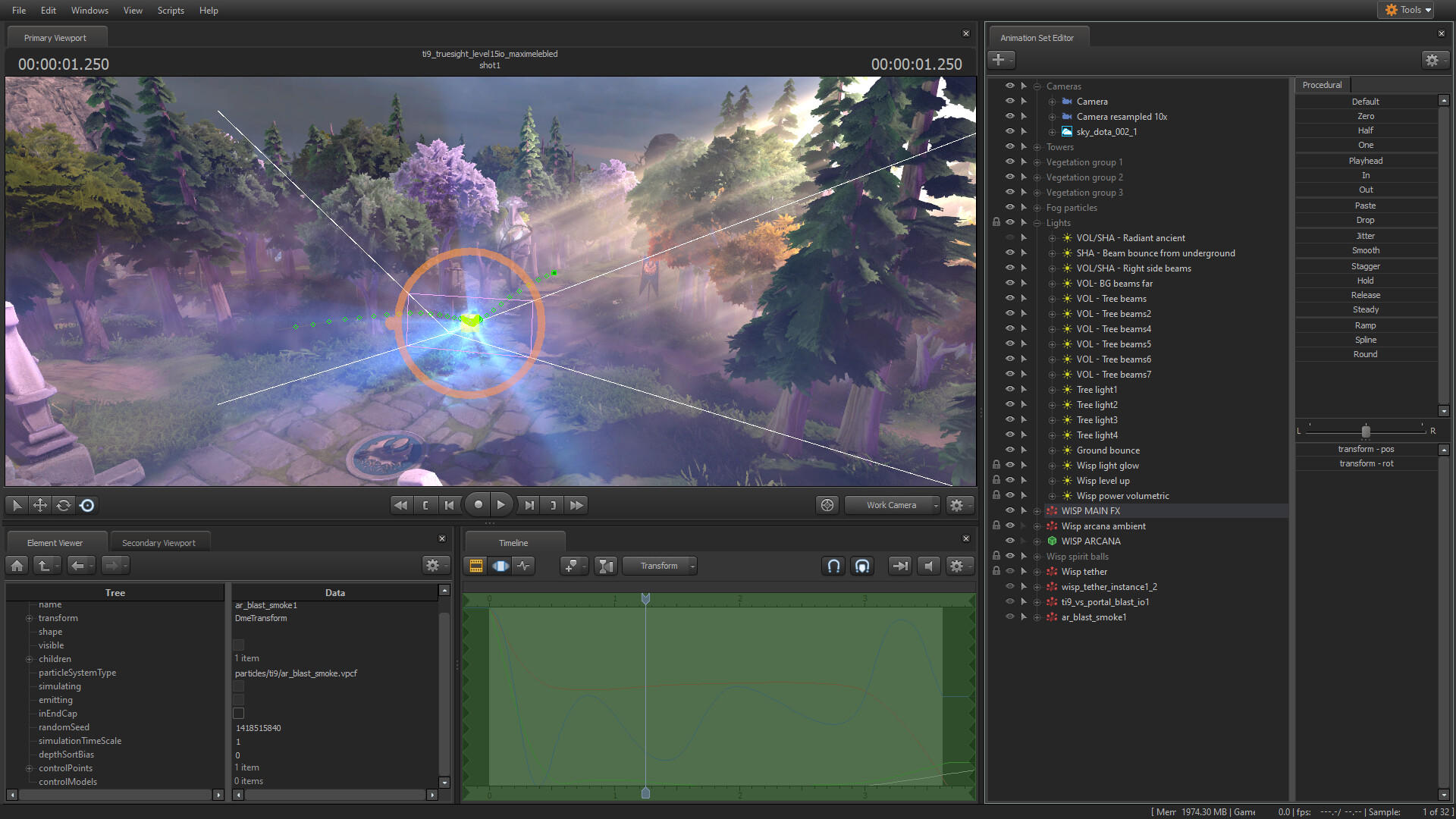This screenshot has width=1456, height=819.
Task: Click the playhead marker on timeline top
Action: (x=645, y=599)
